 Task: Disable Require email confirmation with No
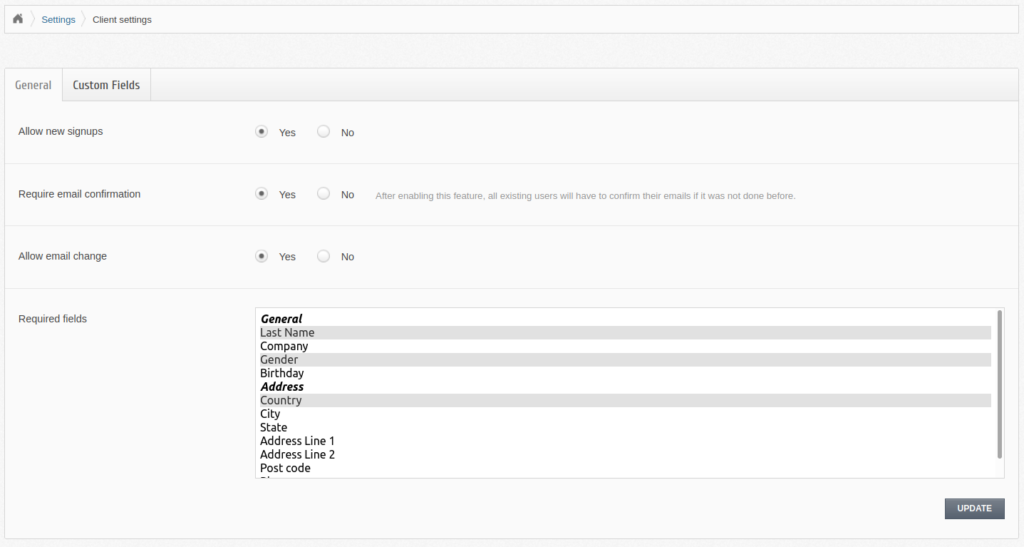tap(323, 194)
